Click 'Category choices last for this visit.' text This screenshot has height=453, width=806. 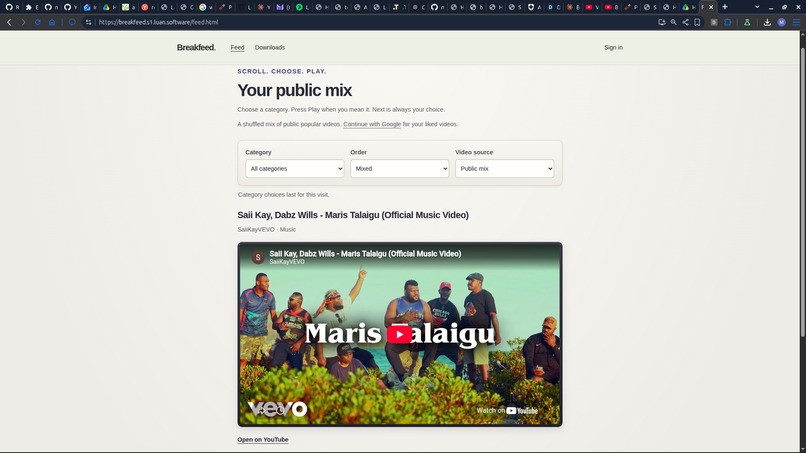283,194
